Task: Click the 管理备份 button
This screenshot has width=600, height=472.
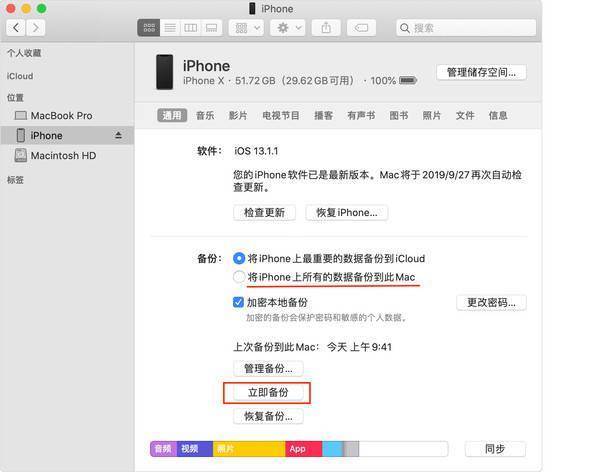Action: pos(268,369)
